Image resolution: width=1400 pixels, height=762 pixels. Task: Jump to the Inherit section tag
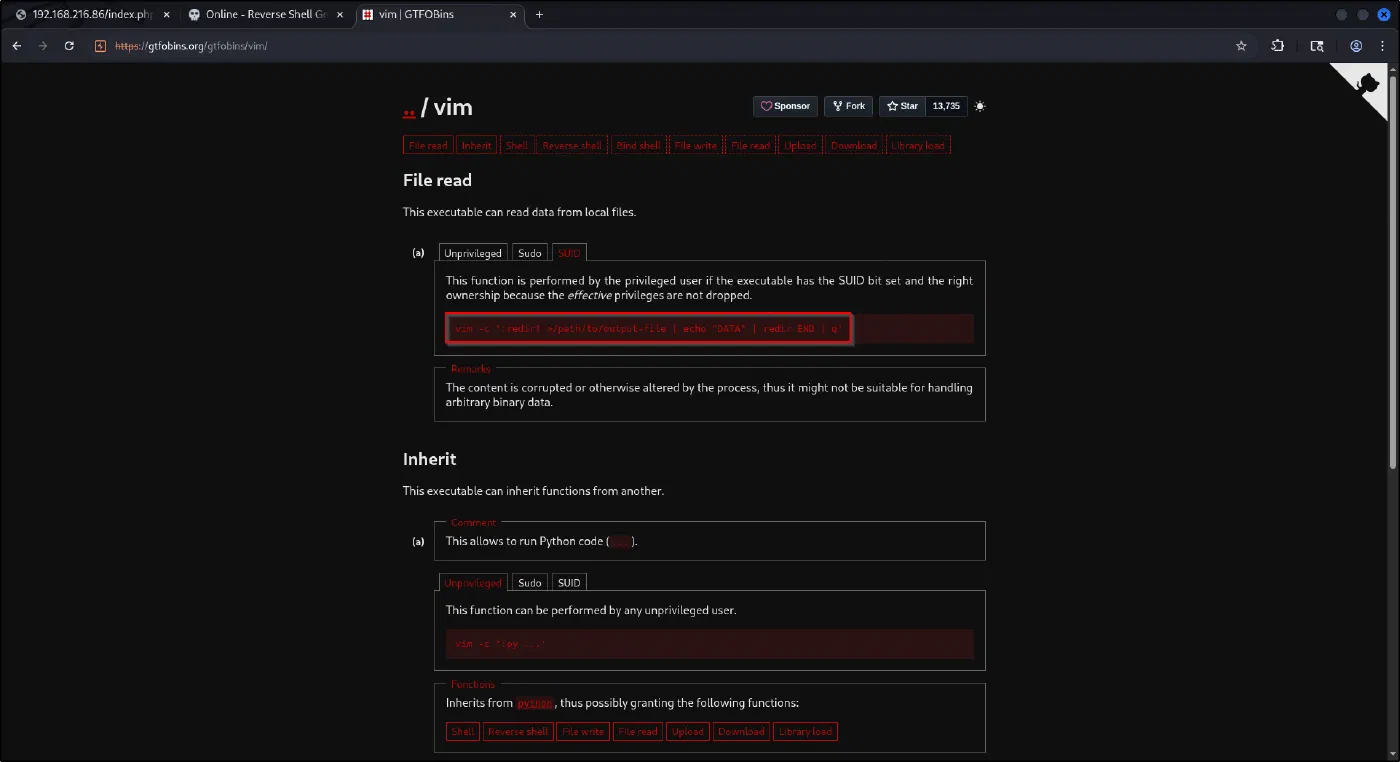[x=477, y=145]
